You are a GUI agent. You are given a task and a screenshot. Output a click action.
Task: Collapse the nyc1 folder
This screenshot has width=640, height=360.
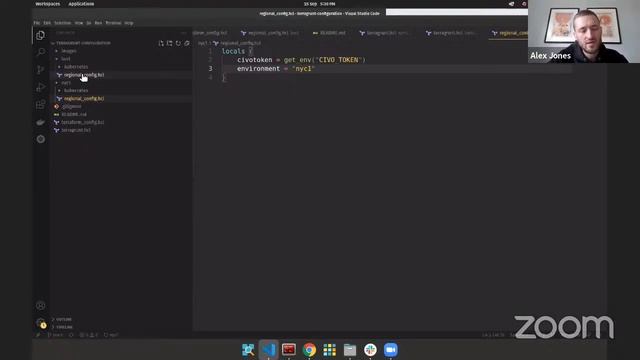(x=65, y=82)
